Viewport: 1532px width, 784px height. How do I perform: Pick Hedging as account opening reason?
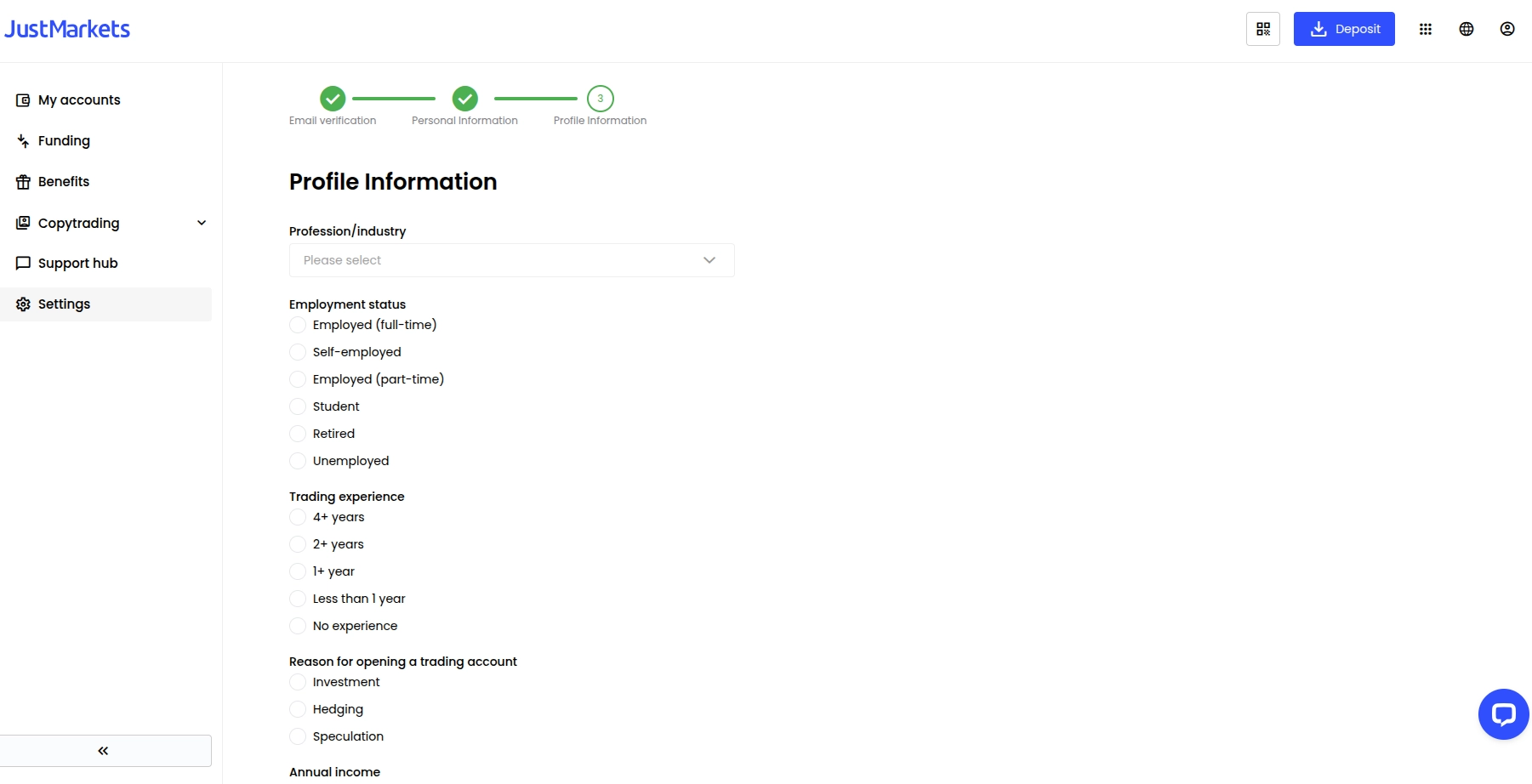(298, 708)
